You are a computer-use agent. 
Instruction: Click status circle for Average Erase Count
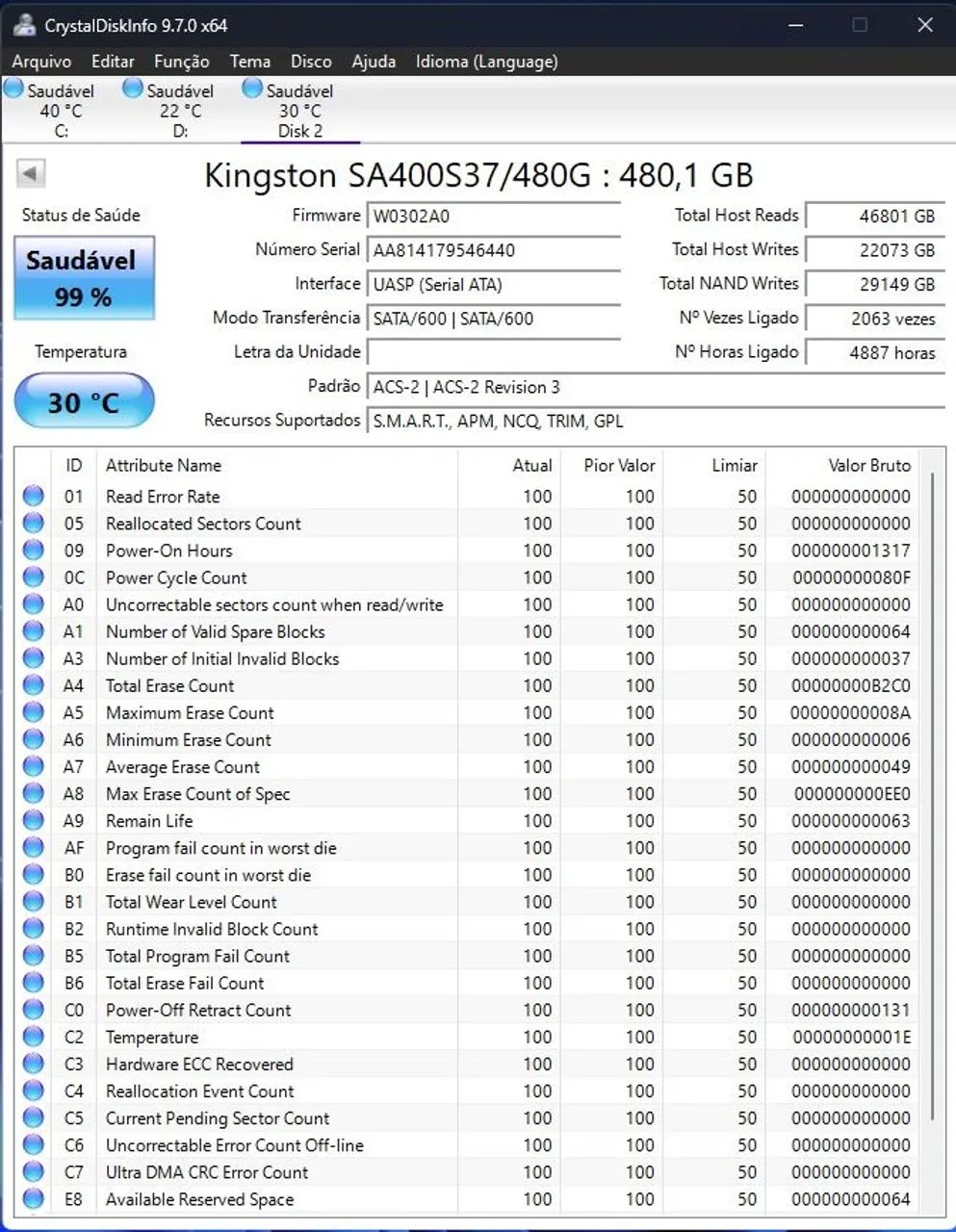tap(34, 767)
